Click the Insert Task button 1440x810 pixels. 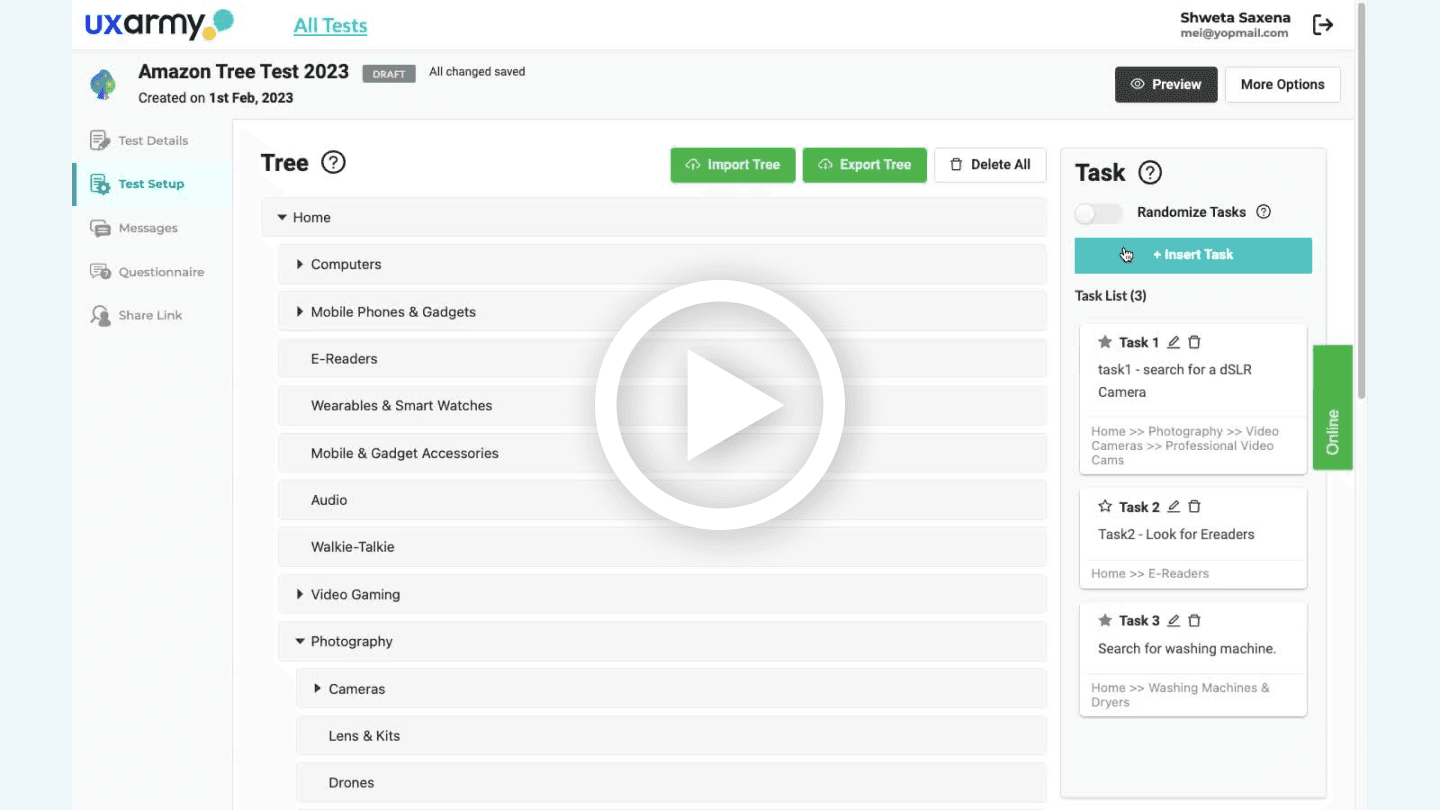1193,255
